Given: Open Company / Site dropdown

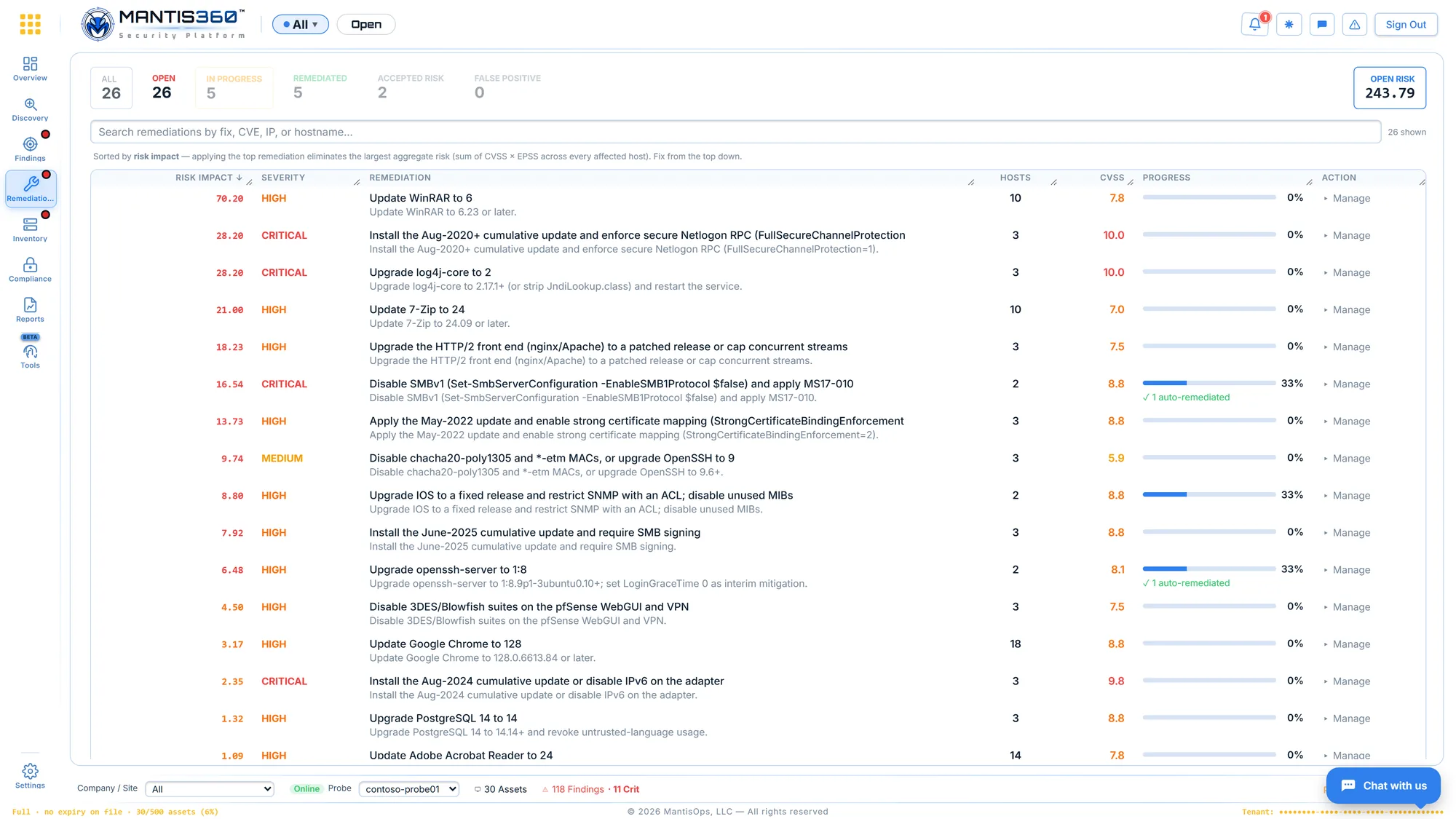Looking at the screenshot, I should coord(210,789).
